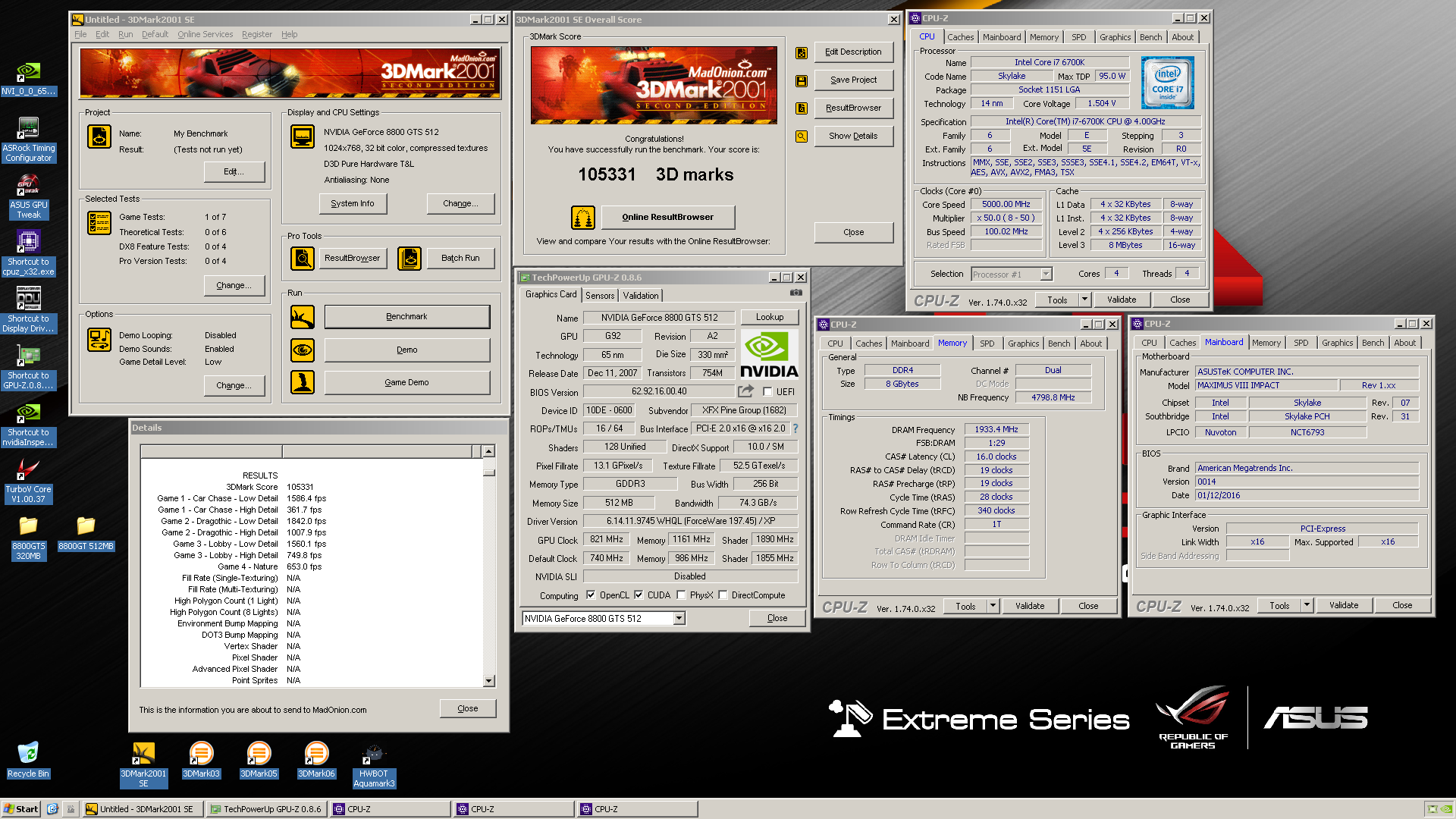Open Shortcut to cpuz_x32.exe icon
1456x819 pixels.
(28, 253)
